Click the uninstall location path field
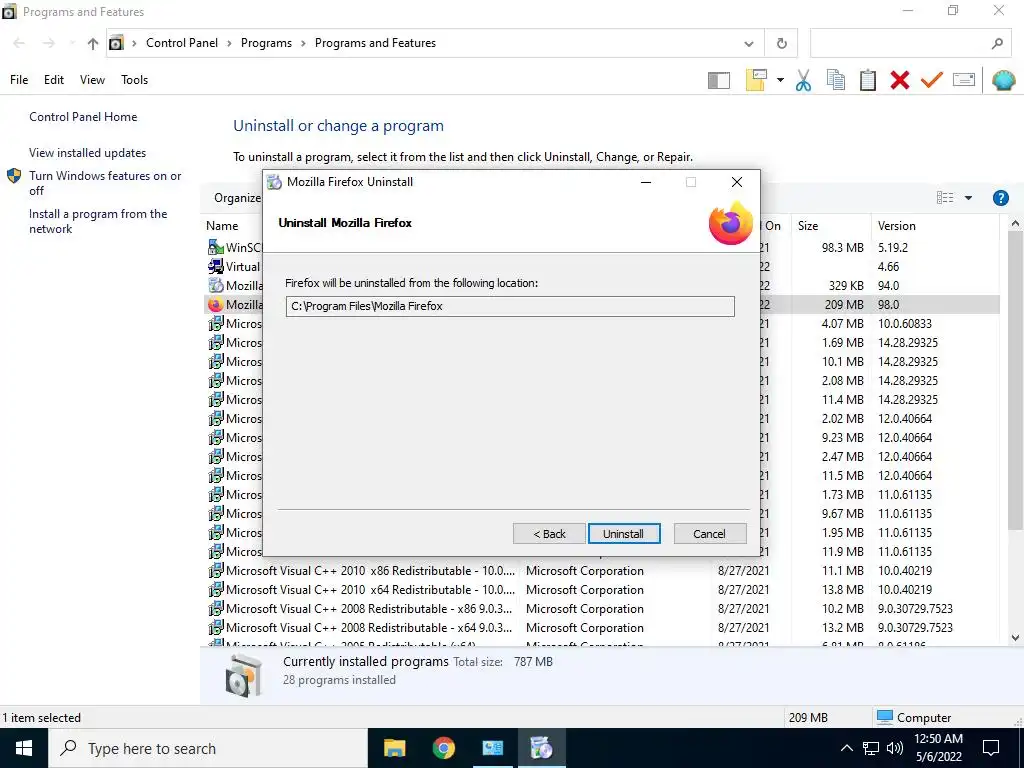Image resolution: width=1024 pixels, height=768 pixels. (x=510, y=306)
